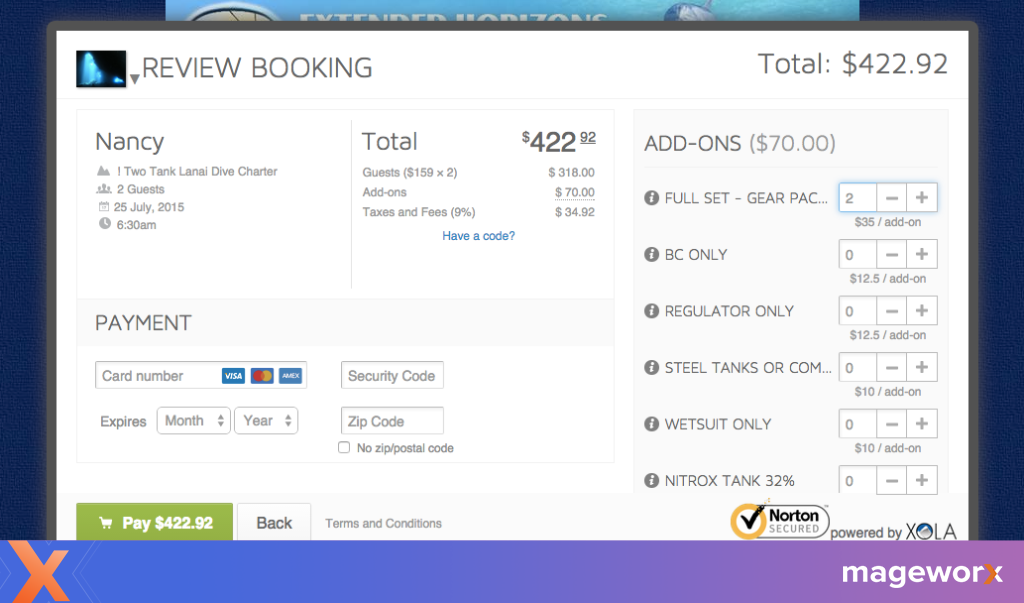Increase FULL SET gear package quantity with plus
This screenshot has height=603, width=1024.
point(921,197)
